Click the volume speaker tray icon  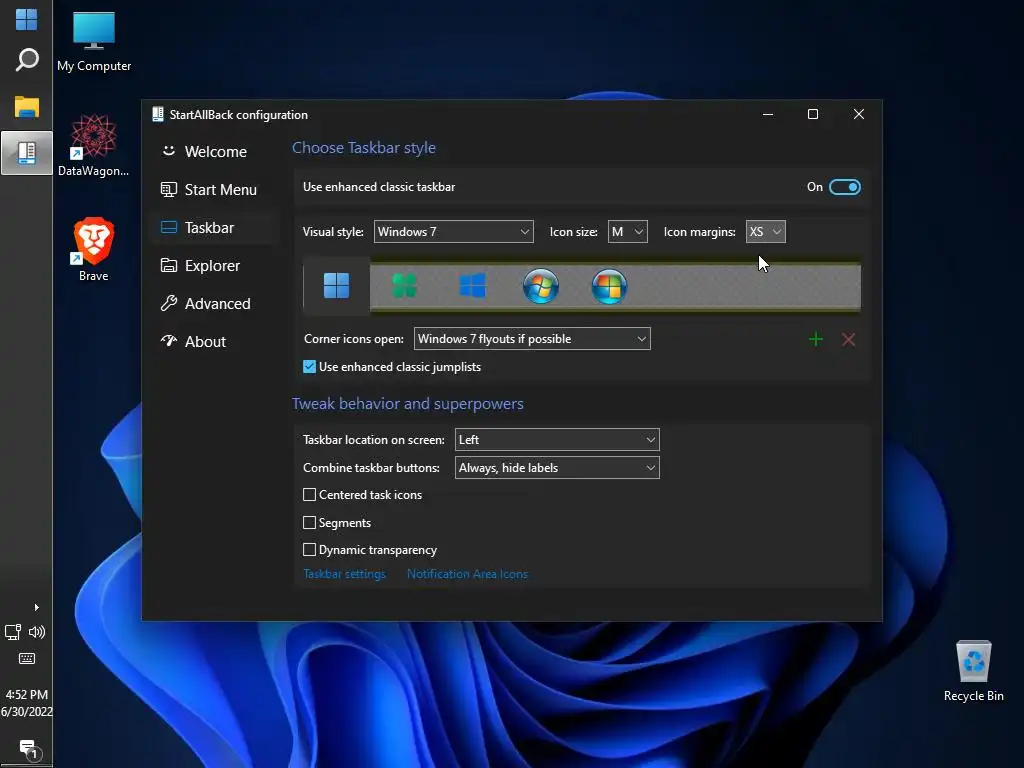click(x=37, y=632)
